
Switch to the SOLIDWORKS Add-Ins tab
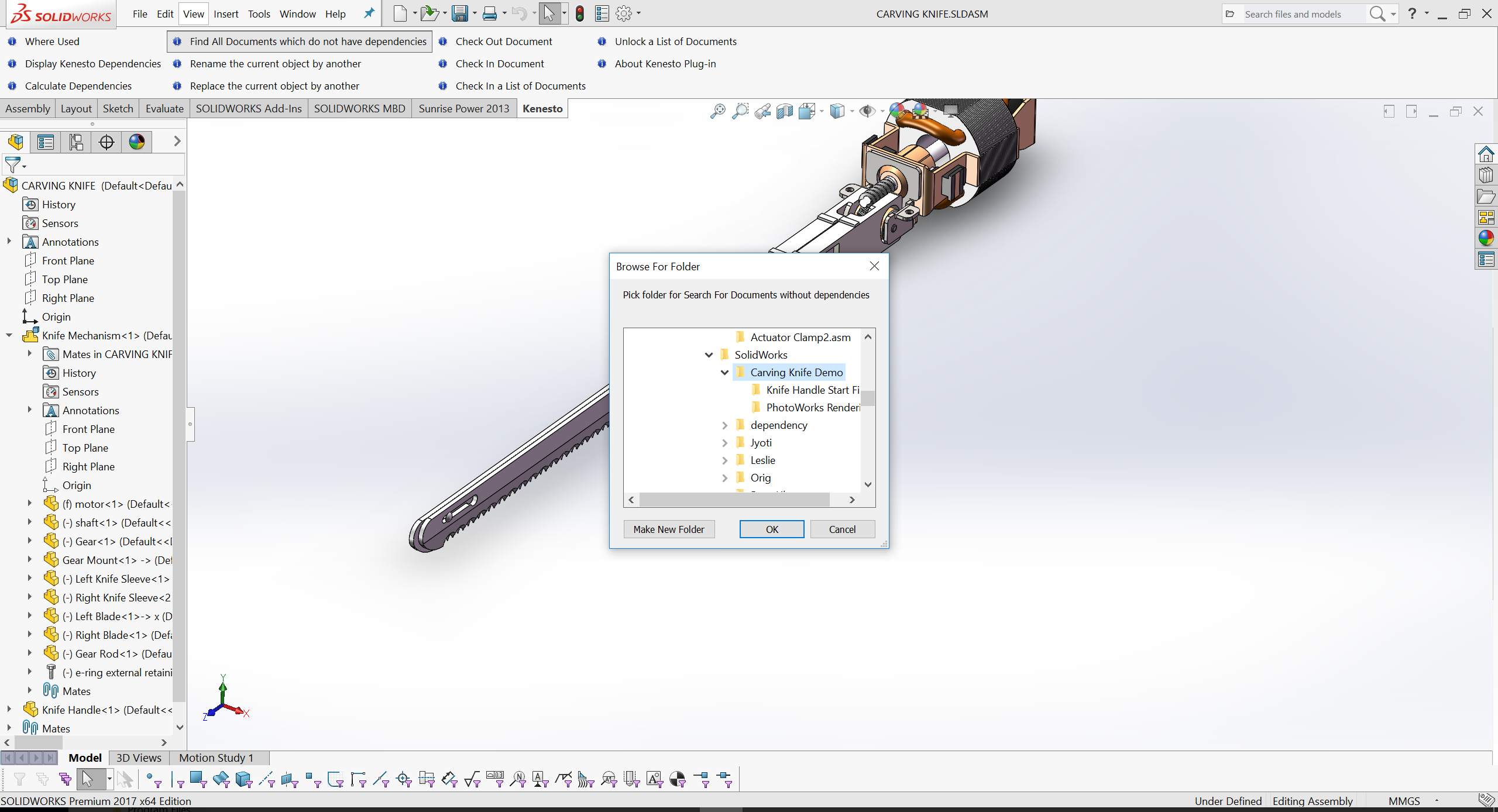[x=249, y=108]
